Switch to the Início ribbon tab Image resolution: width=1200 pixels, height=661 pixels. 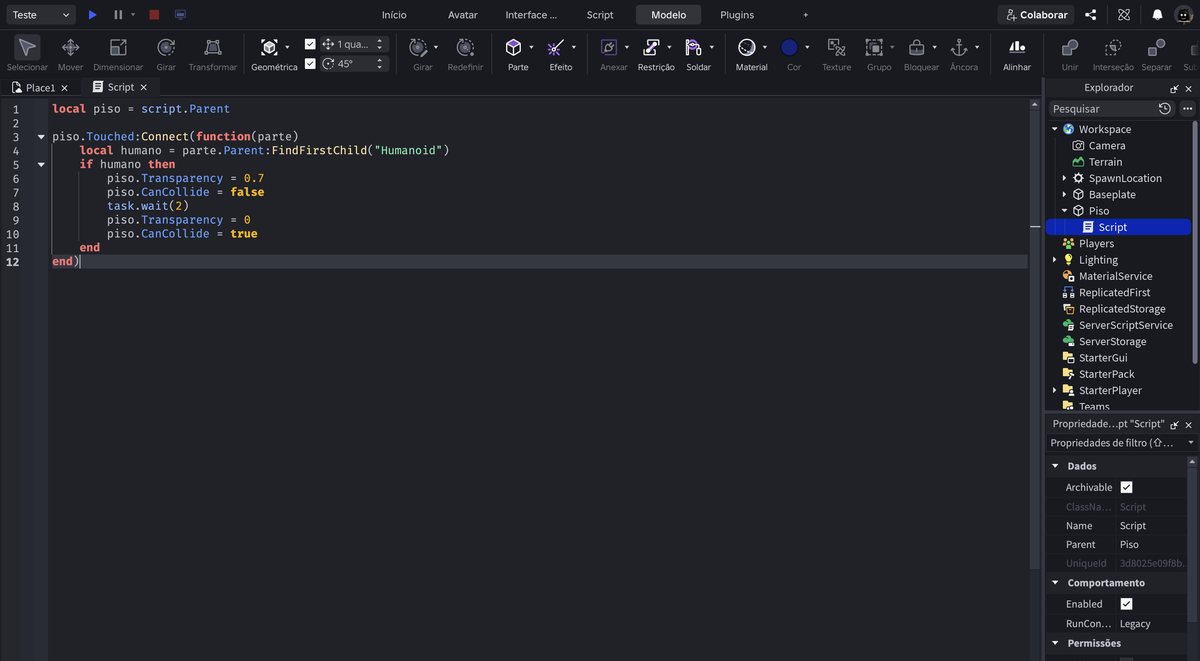(x=394, y=15)
